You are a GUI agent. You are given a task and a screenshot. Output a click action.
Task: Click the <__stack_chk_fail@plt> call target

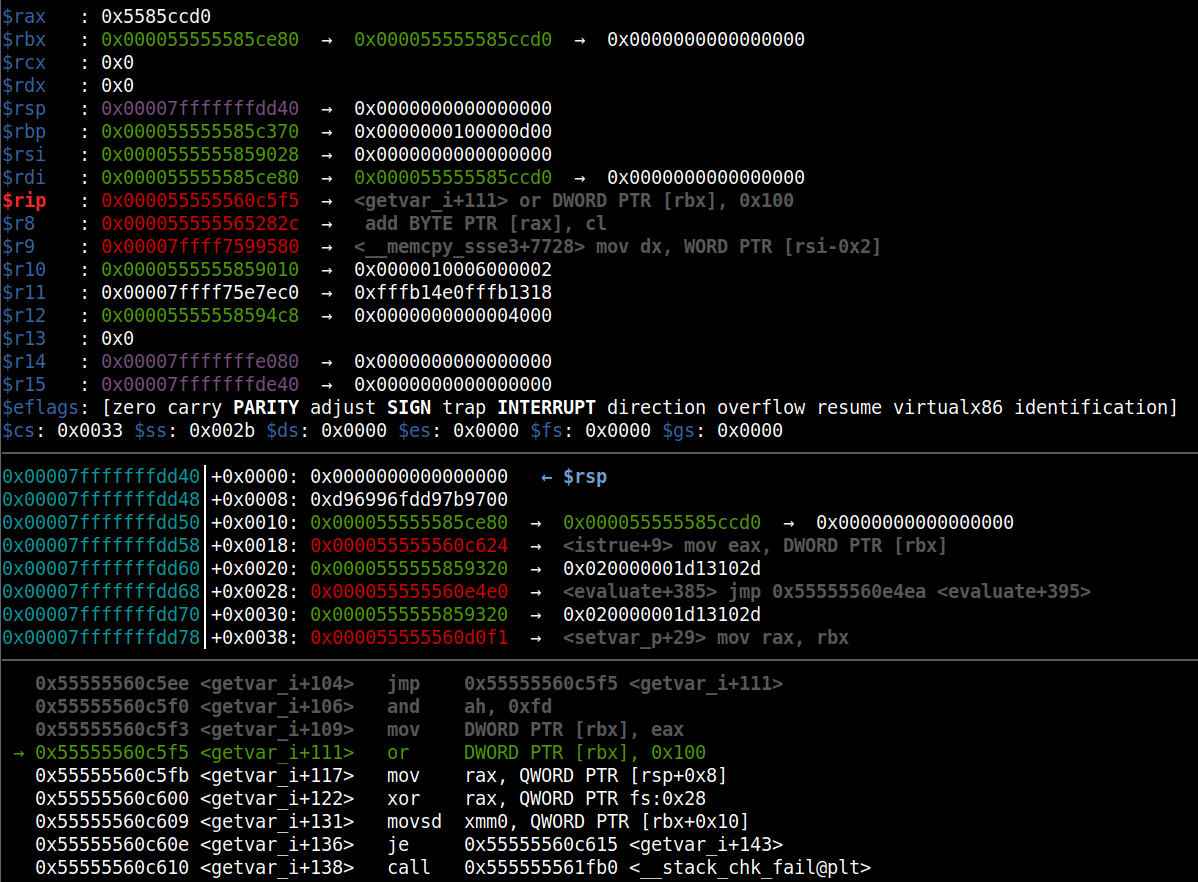click(x=750, y=867)
